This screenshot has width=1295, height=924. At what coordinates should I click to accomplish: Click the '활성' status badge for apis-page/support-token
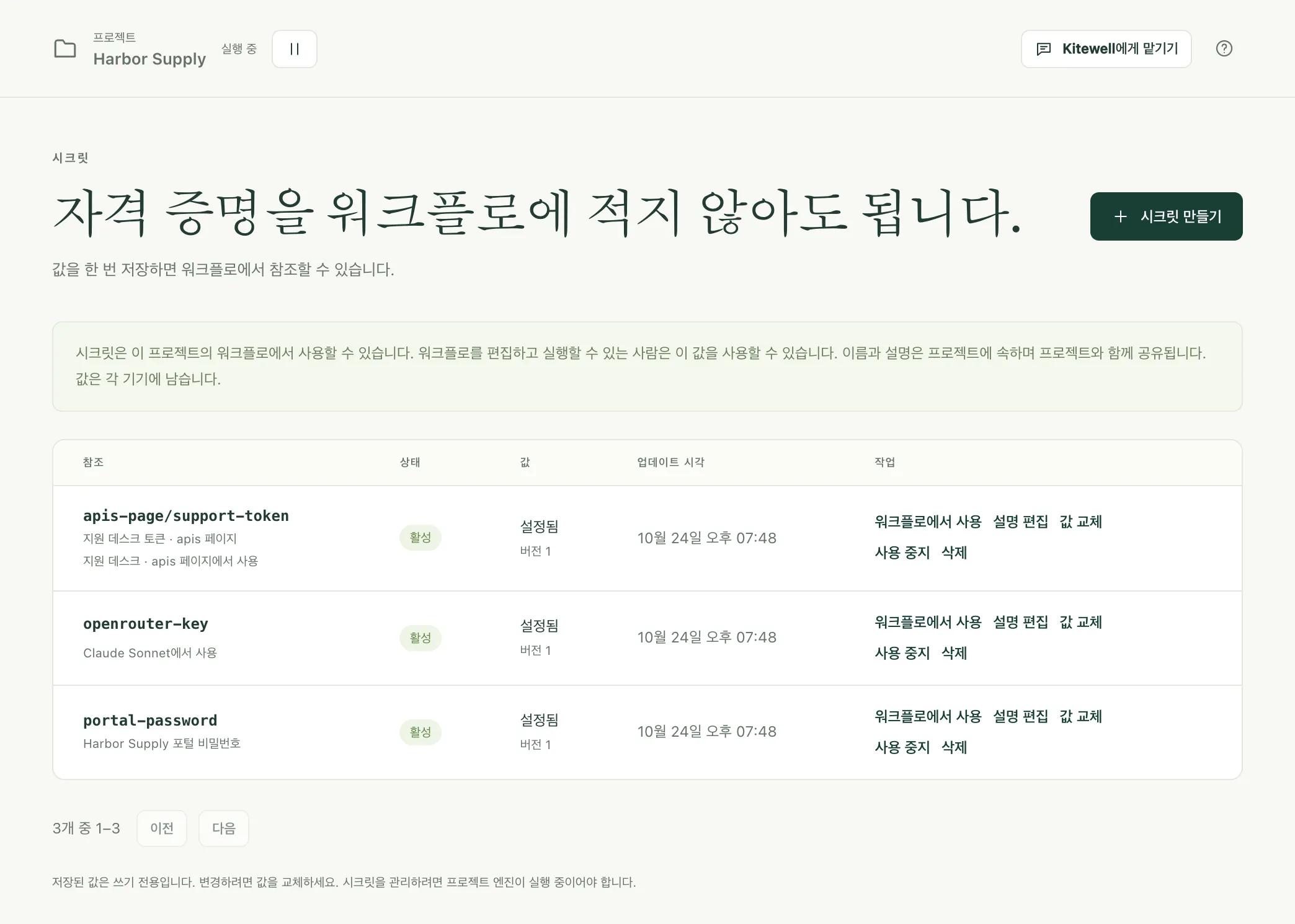(421, 538)
